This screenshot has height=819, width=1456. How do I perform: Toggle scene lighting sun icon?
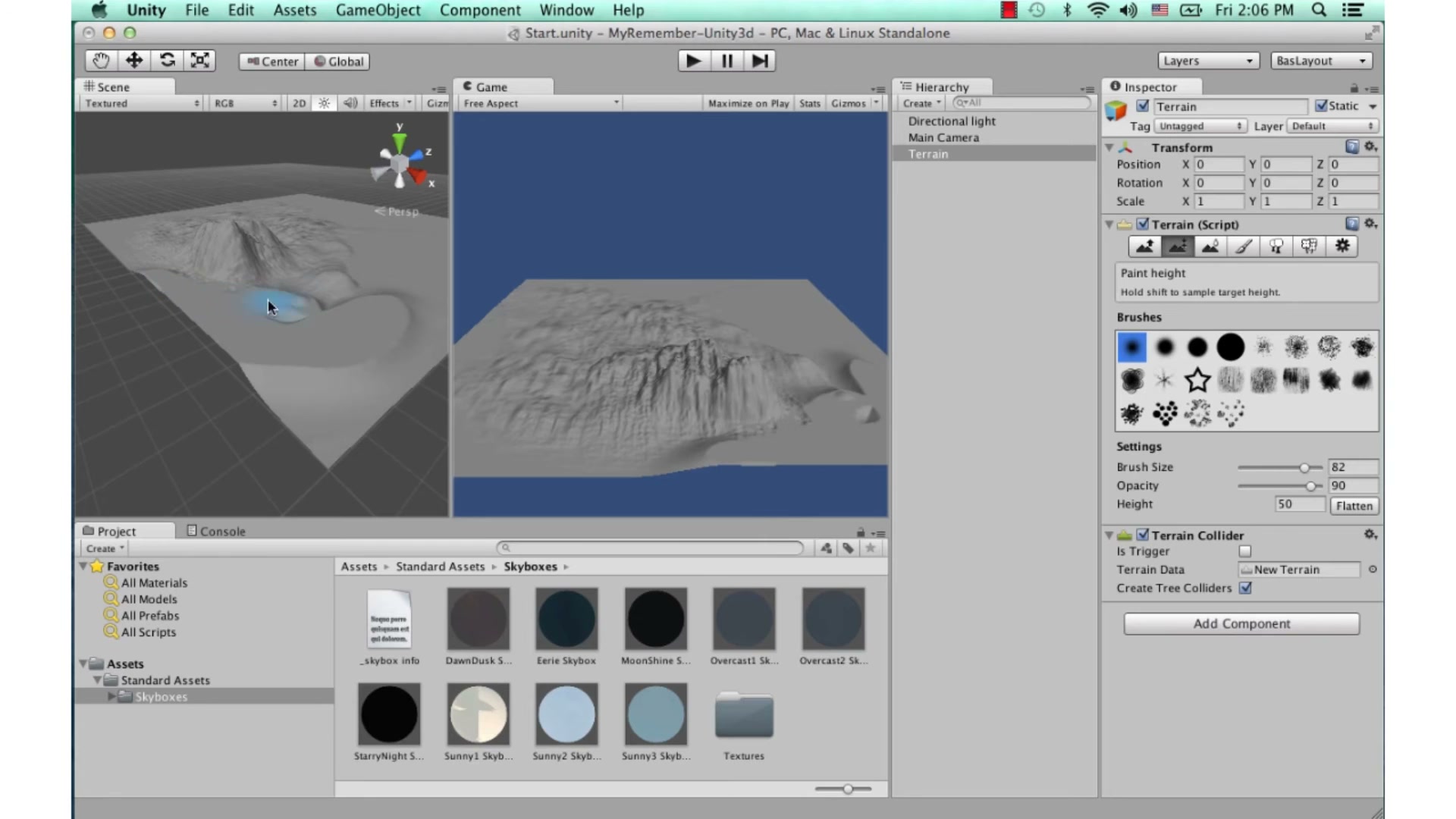[324, 103]
